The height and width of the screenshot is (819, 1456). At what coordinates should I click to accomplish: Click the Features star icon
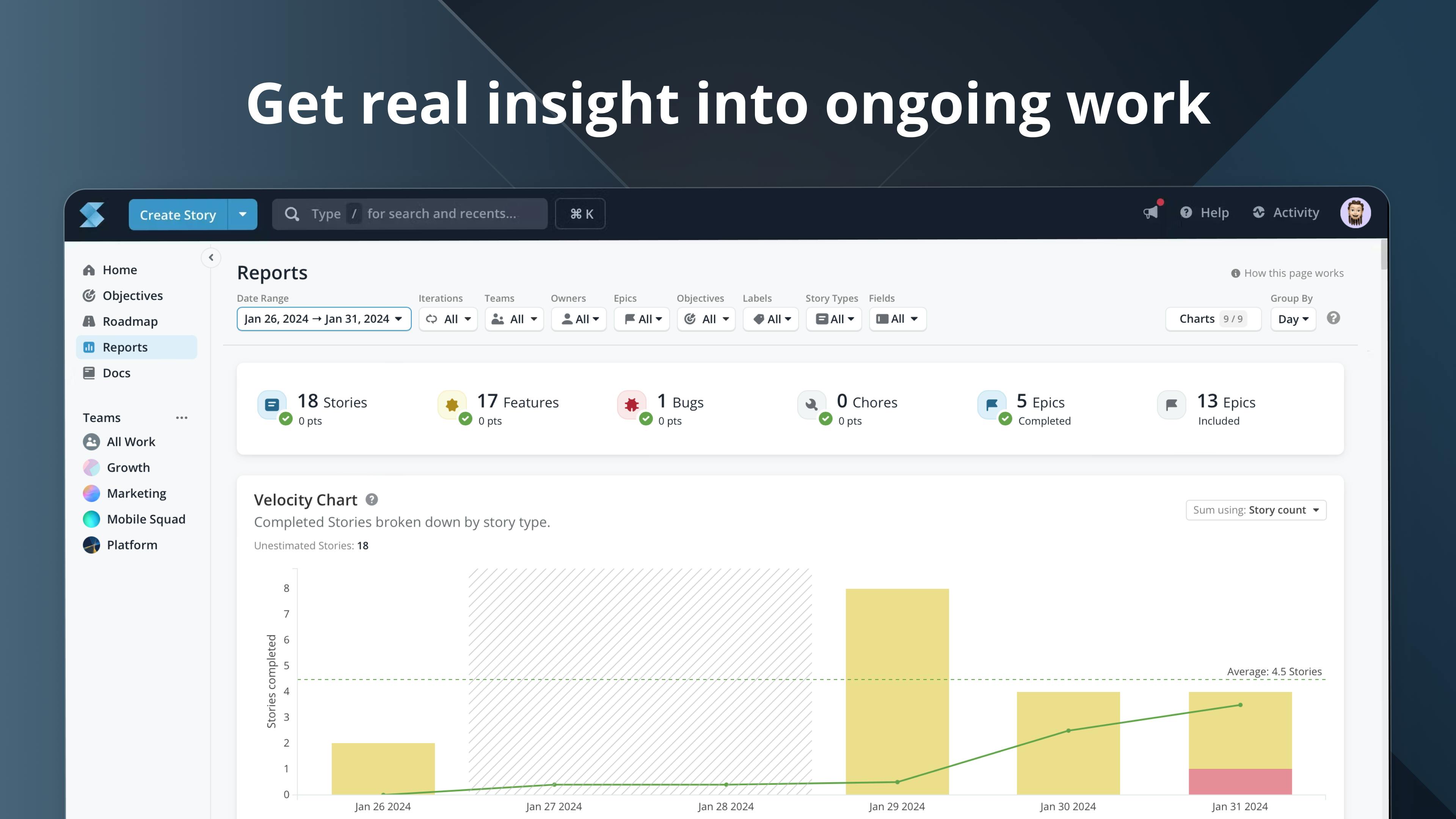pos(452,405)
